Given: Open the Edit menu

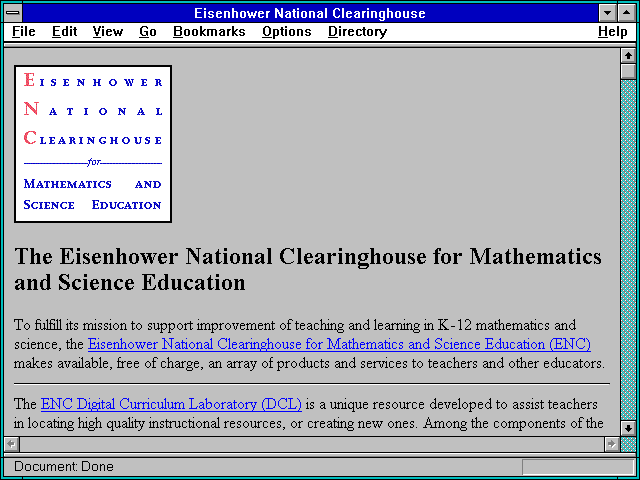Looking at the screenshot, I should (x=64, y=32).
